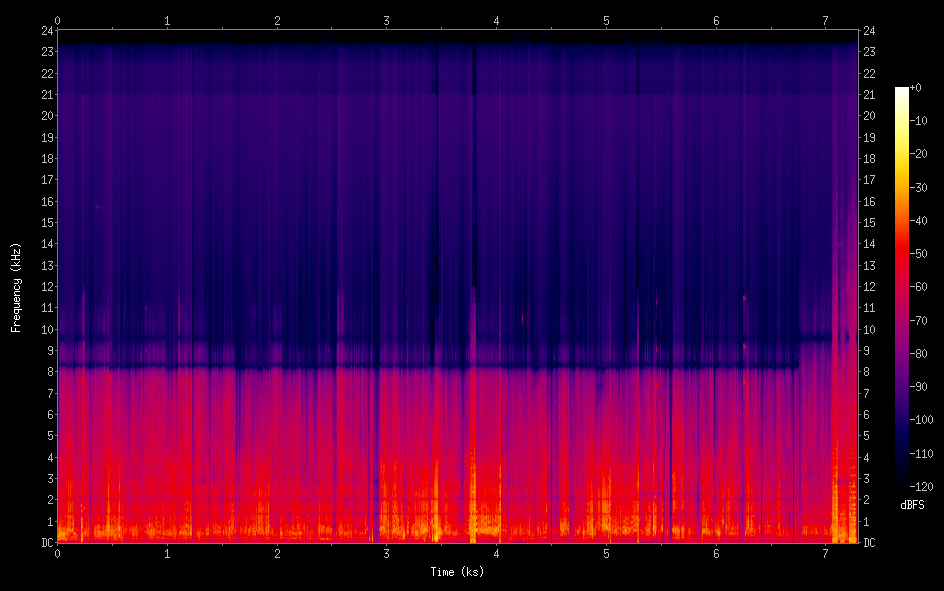Click the "Time (ks)" axis title

457,572
